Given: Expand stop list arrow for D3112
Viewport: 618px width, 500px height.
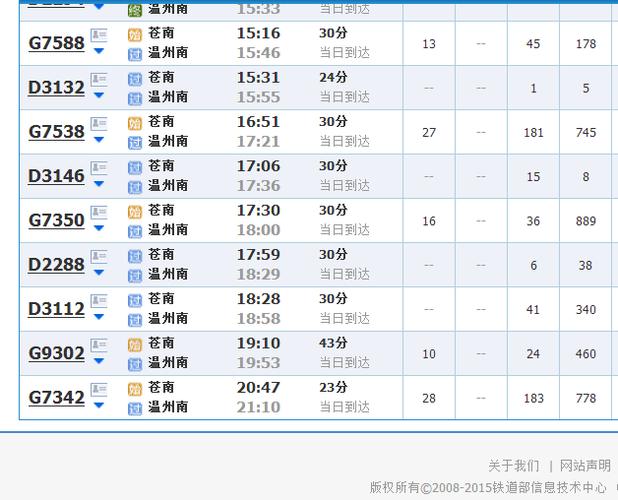Looking at the screenshot, I should (x=99, y=317).
